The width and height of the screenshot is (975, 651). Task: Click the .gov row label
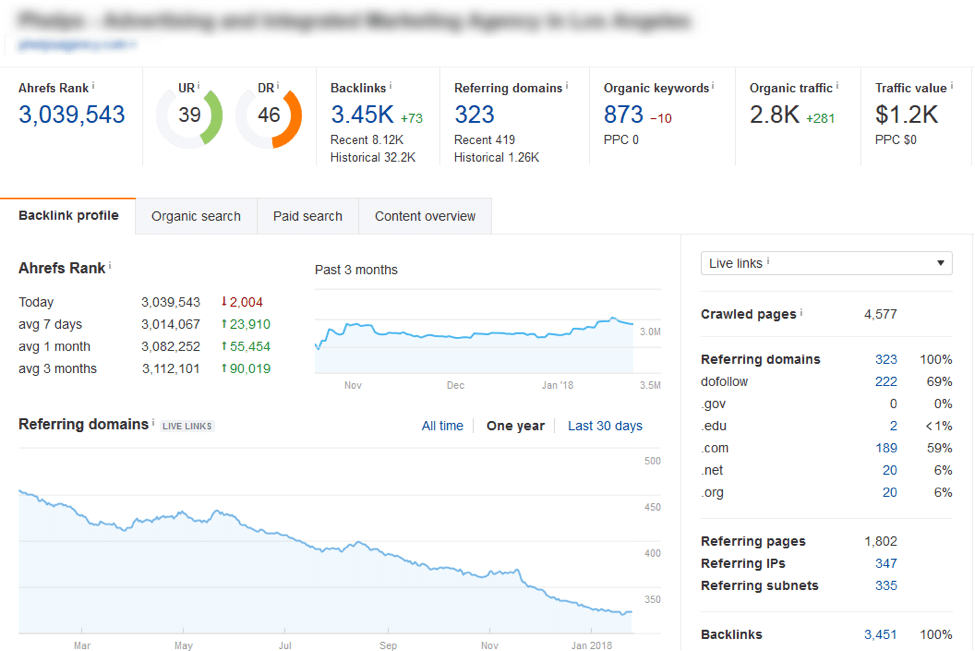tap(713, 404)
